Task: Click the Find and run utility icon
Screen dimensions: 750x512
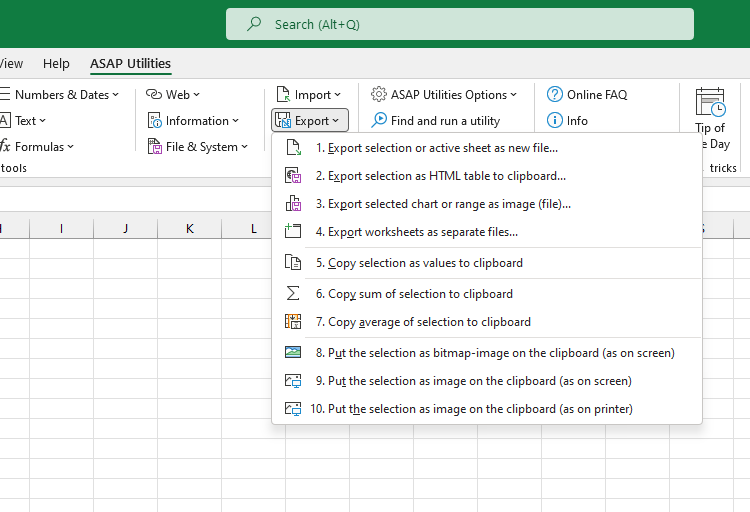Action: [x=379, y=120]
